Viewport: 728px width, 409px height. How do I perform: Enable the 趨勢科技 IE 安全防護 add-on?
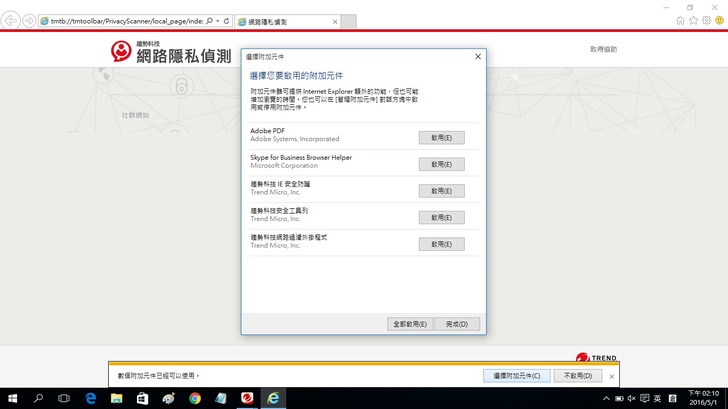(441, 191)
